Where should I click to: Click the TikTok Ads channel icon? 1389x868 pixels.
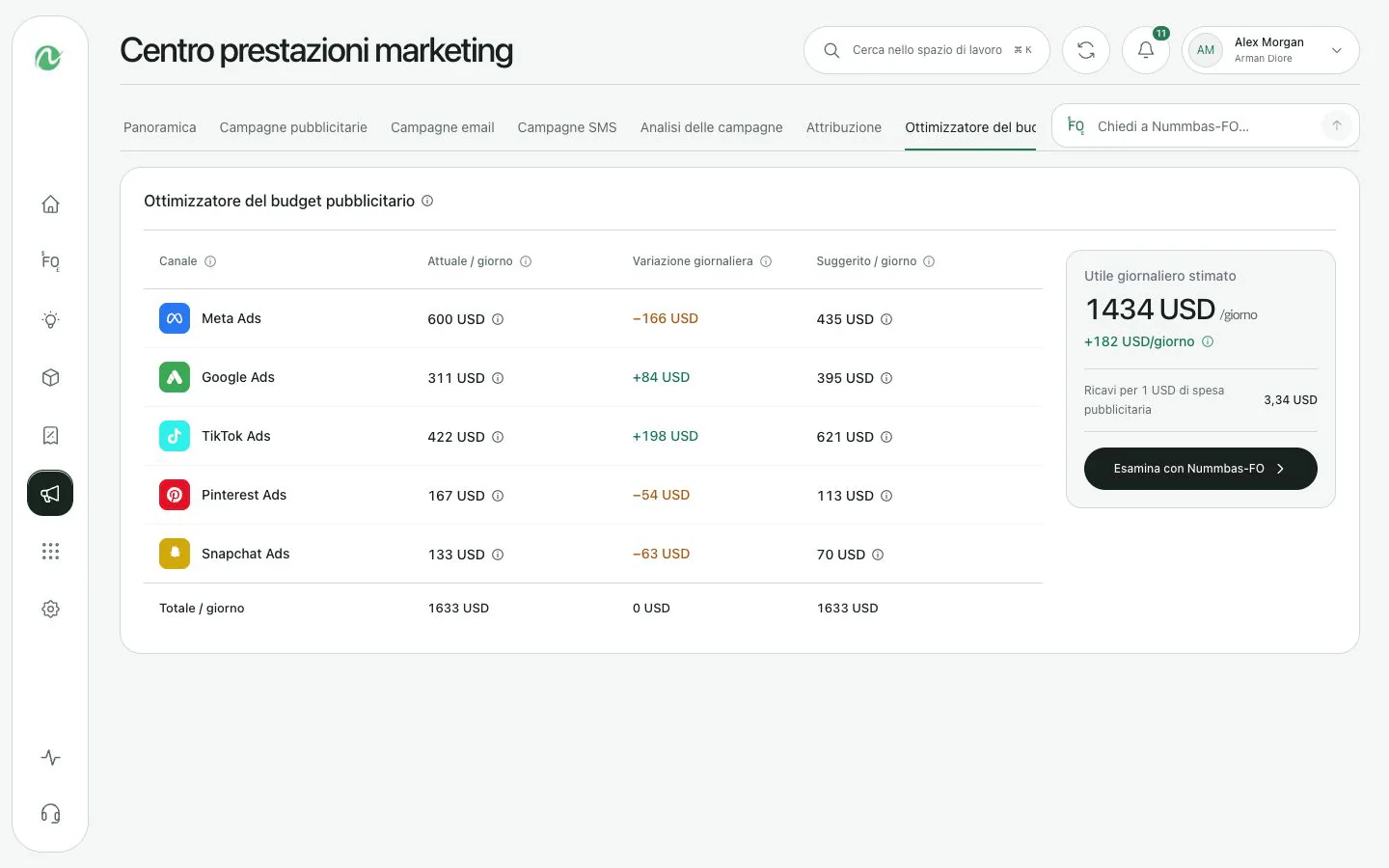[175, 436]
